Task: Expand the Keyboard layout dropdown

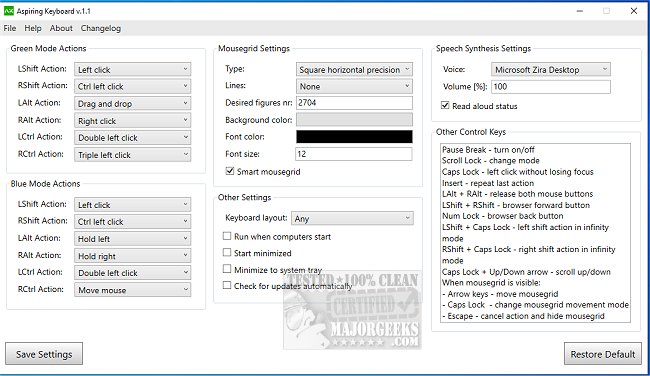Action: coord(352,218)
